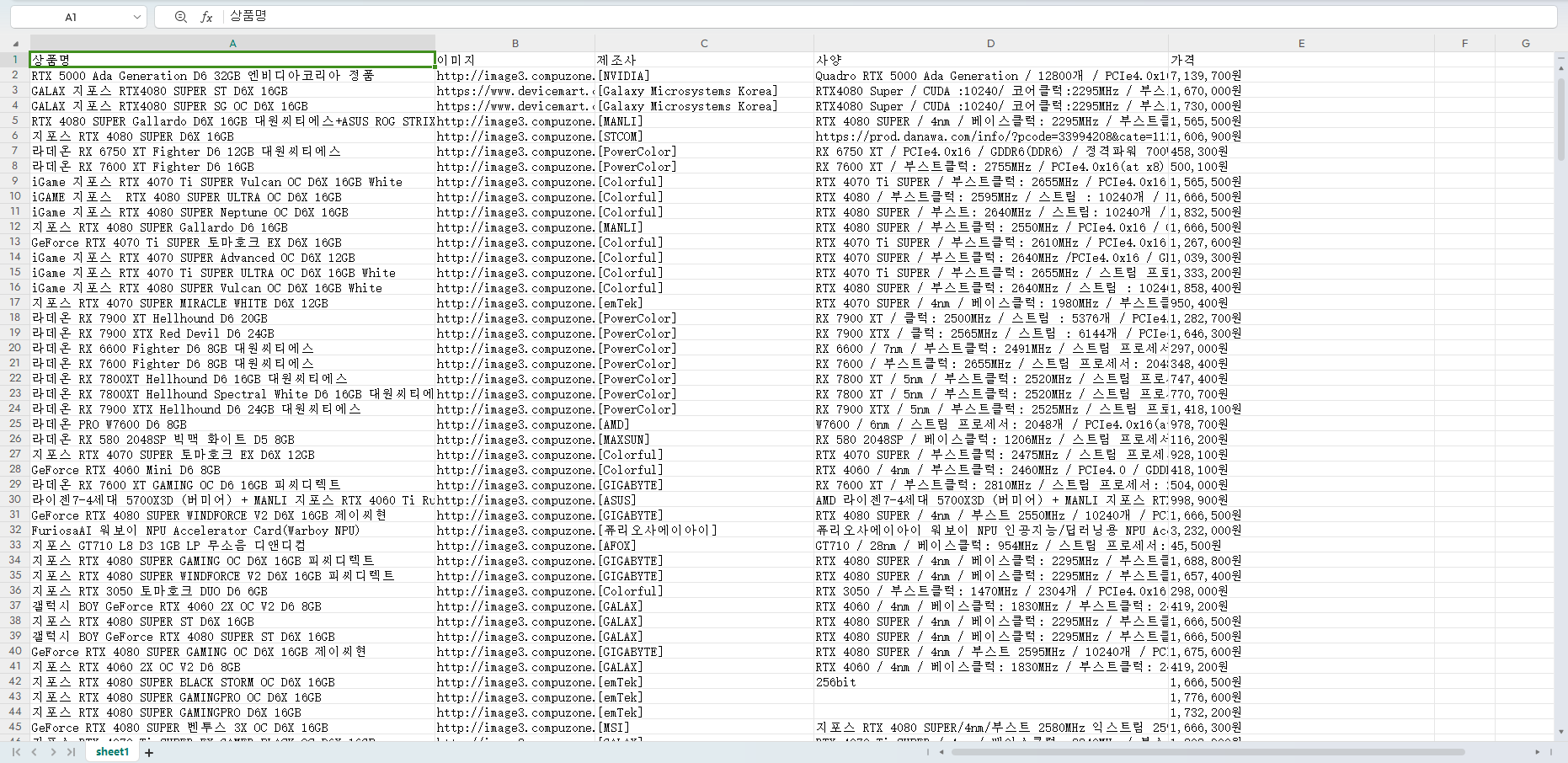This screenshot has width=1568, height=763.
Task: Open the fx insert function icon
Action: (x=206, y=17)
